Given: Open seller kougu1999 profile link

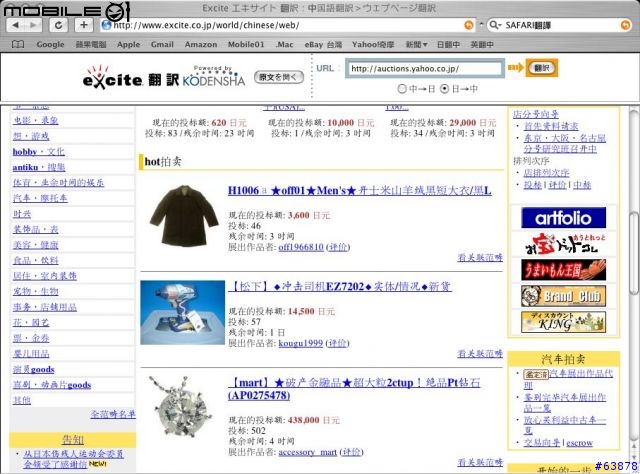Looking at the screenshot, I should [300, 343].
